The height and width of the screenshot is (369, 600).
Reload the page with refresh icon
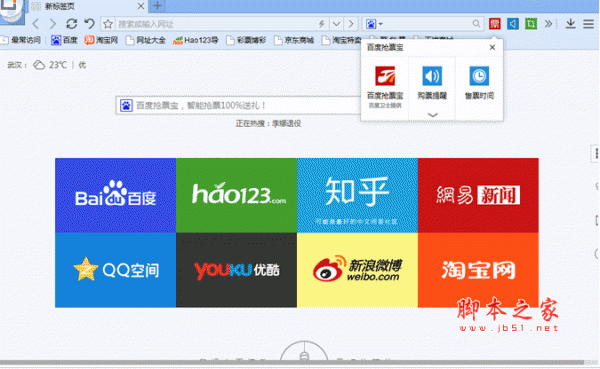[x=72, y=24]
